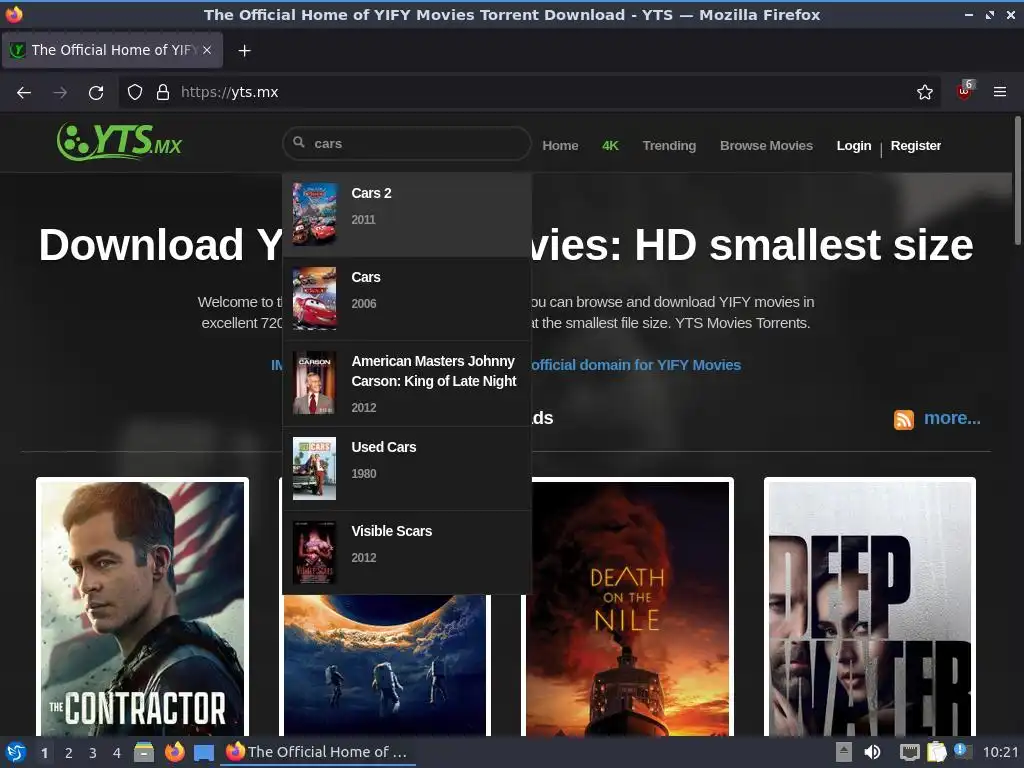Select Visible Scars search suggestion

point(407,552)
